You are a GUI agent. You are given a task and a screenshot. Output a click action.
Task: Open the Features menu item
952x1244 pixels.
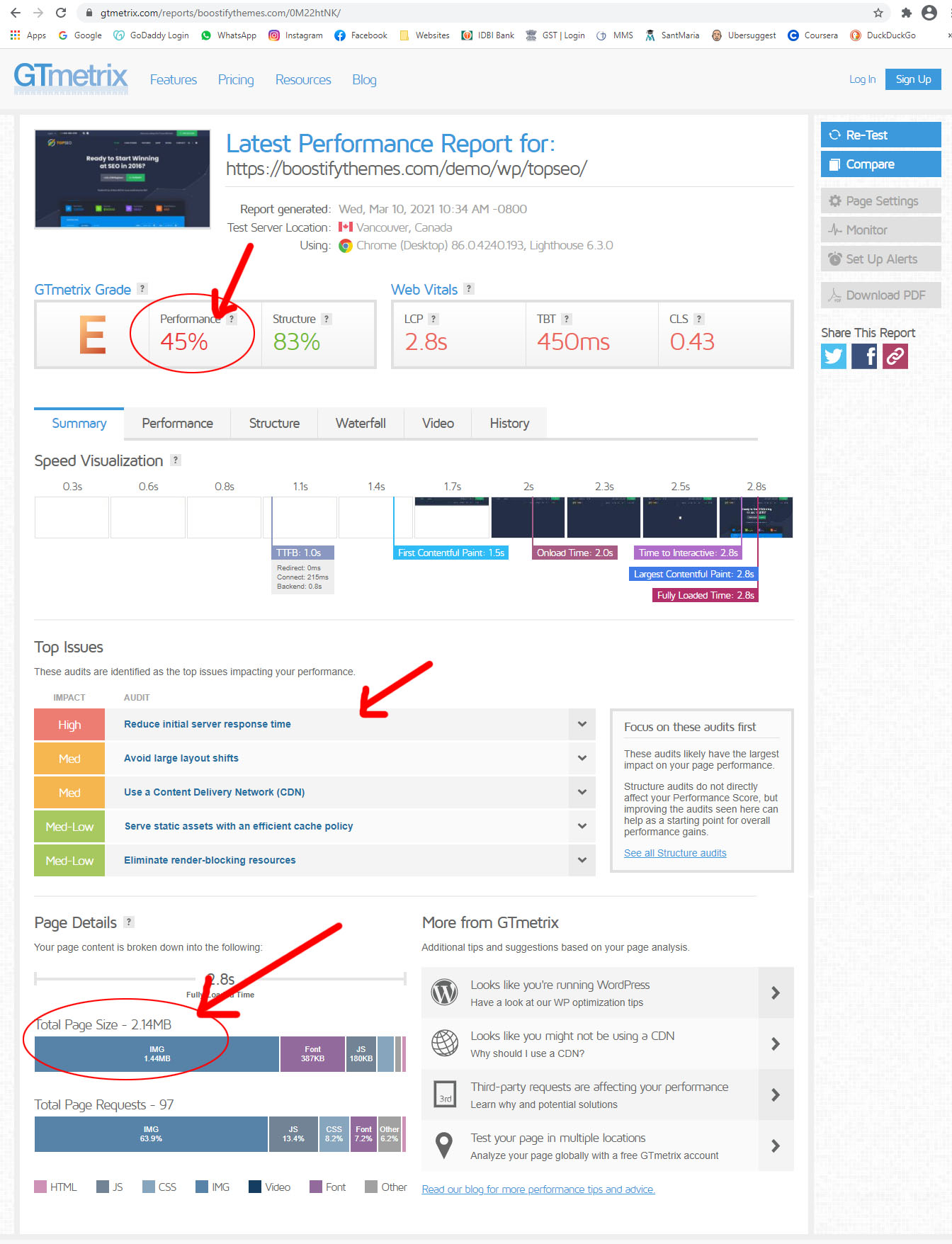[174, 79]
